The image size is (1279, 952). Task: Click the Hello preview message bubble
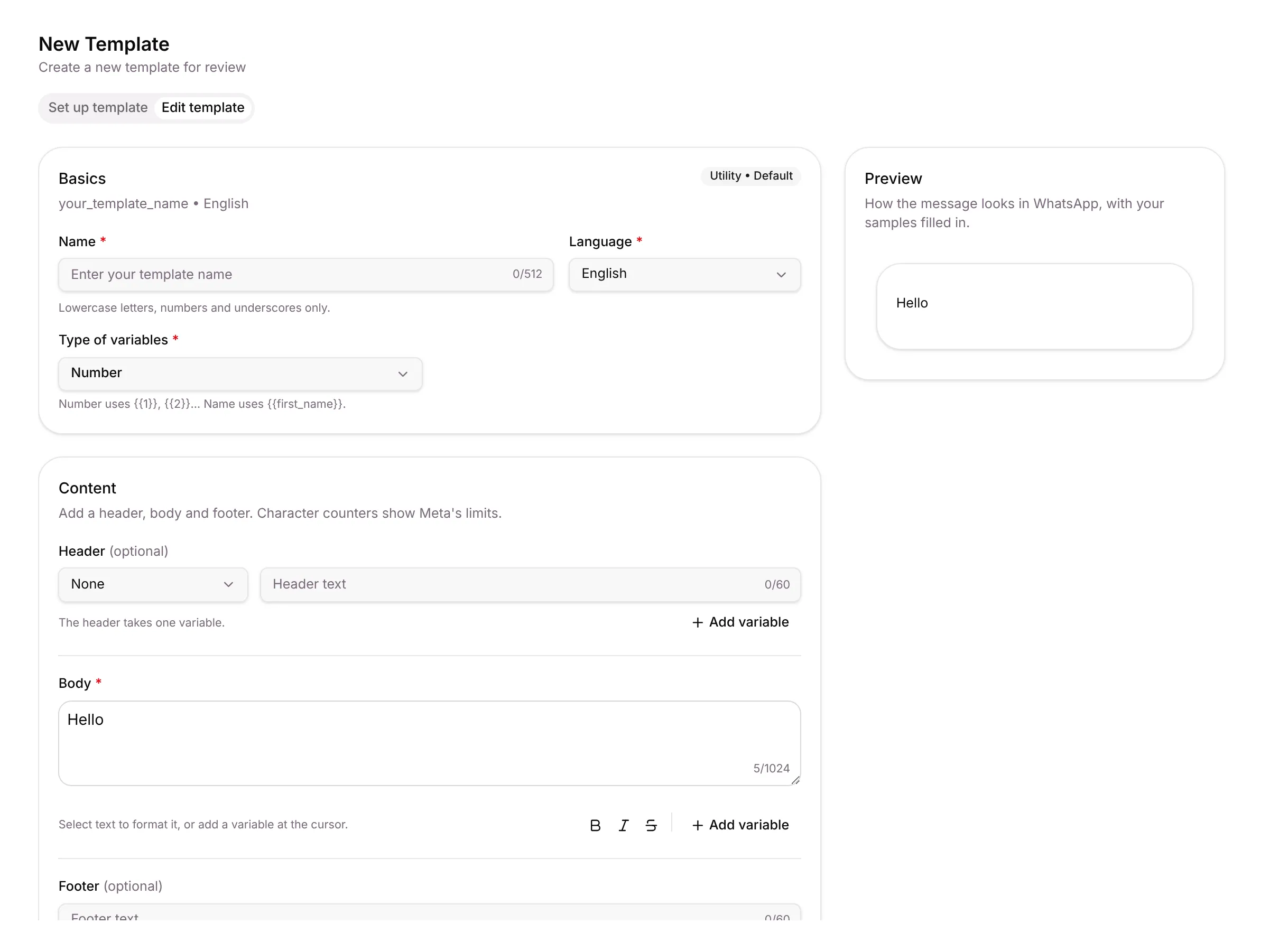tap(1034, 306)
